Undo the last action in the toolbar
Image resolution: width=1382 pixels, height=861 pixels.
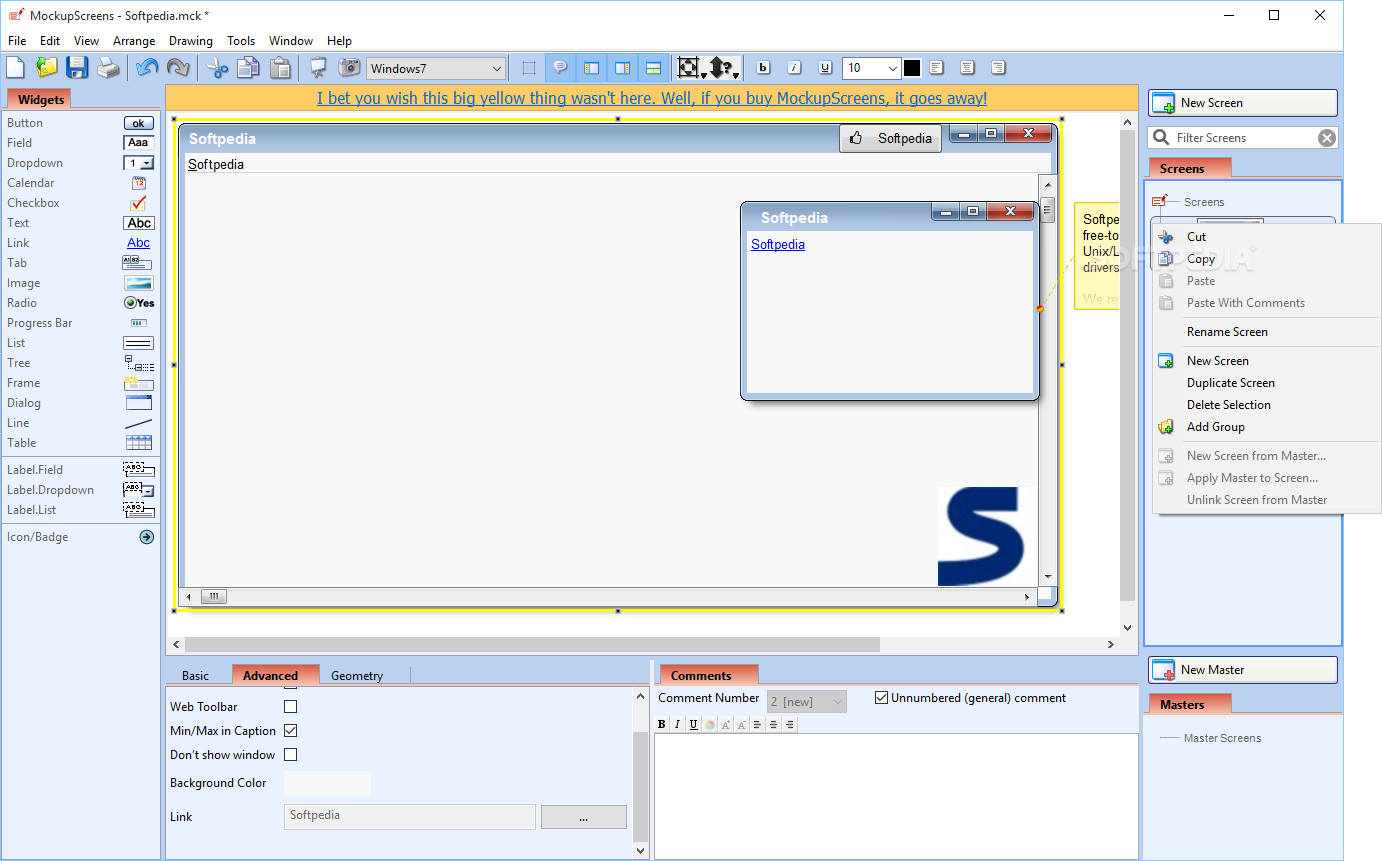147,68
